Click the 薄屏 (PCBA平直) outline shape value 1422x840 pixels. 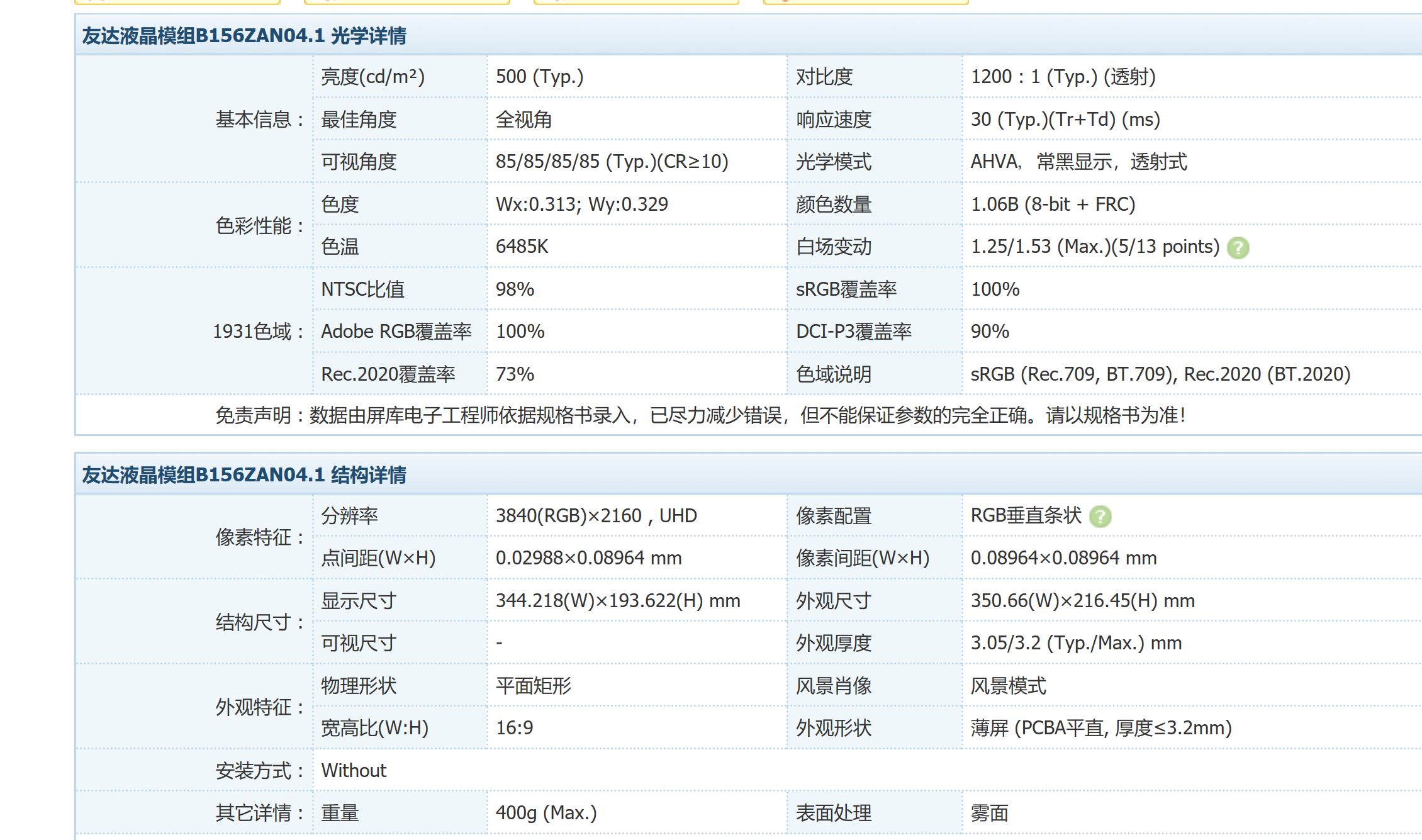[x=1101, y=728]
